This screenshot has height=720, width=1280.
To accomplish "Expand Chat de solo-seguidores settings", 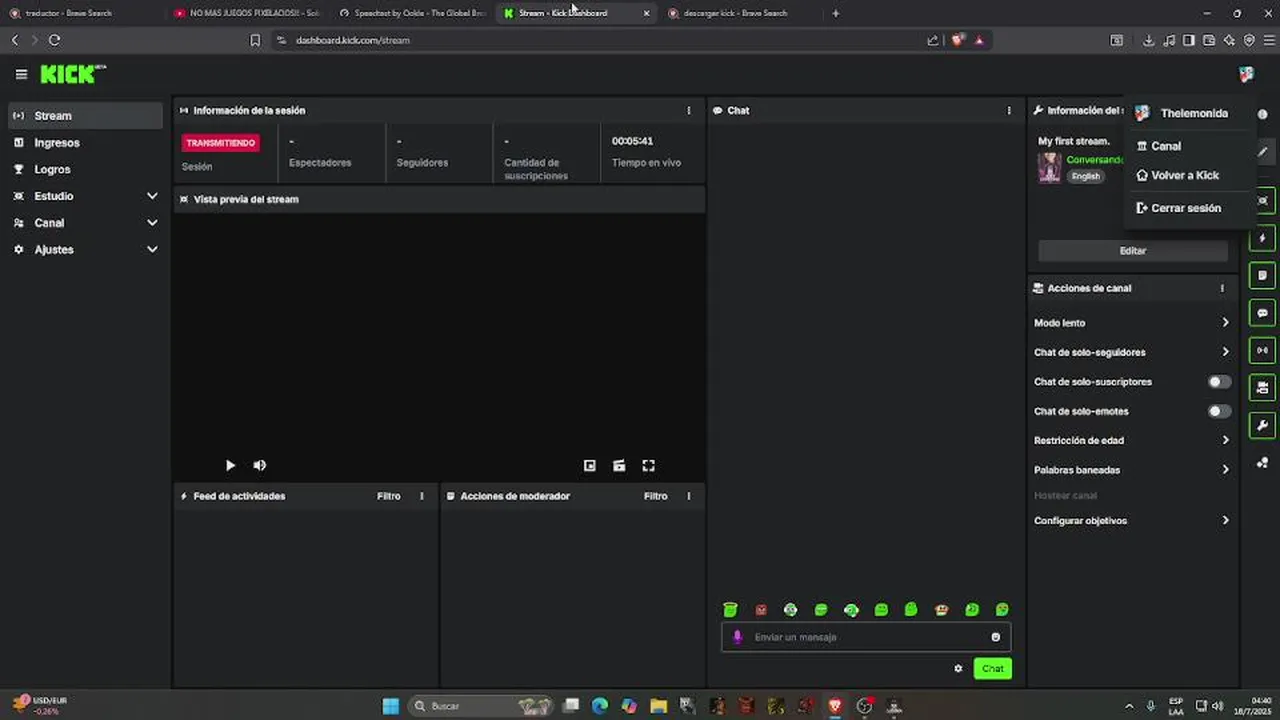I will 1132,352.
